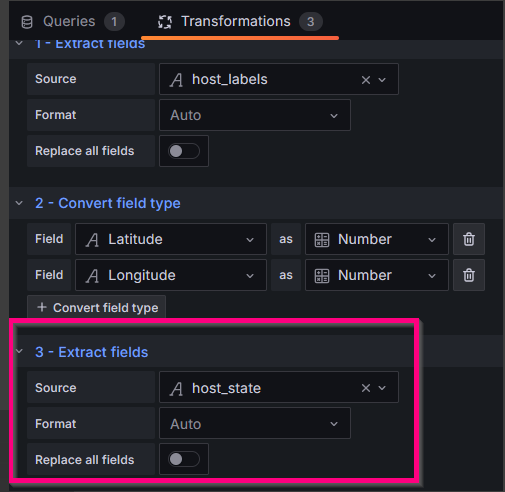This screenshot has width=505, height=492.
Task: Delete the Longitude field conversion row
Action: coord(469,275)
